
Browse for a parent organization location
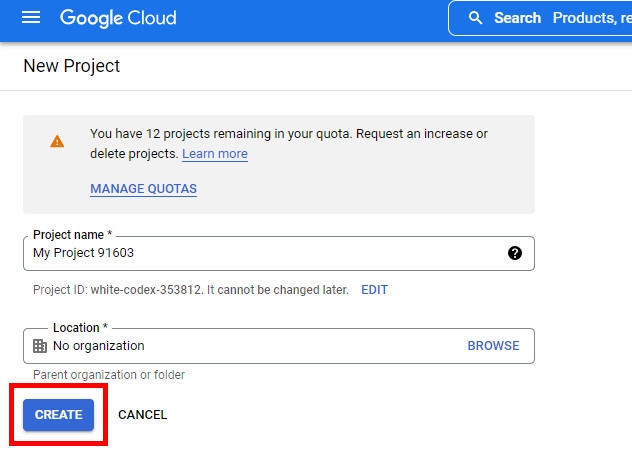pyautogui.click(x=493, y=346)
